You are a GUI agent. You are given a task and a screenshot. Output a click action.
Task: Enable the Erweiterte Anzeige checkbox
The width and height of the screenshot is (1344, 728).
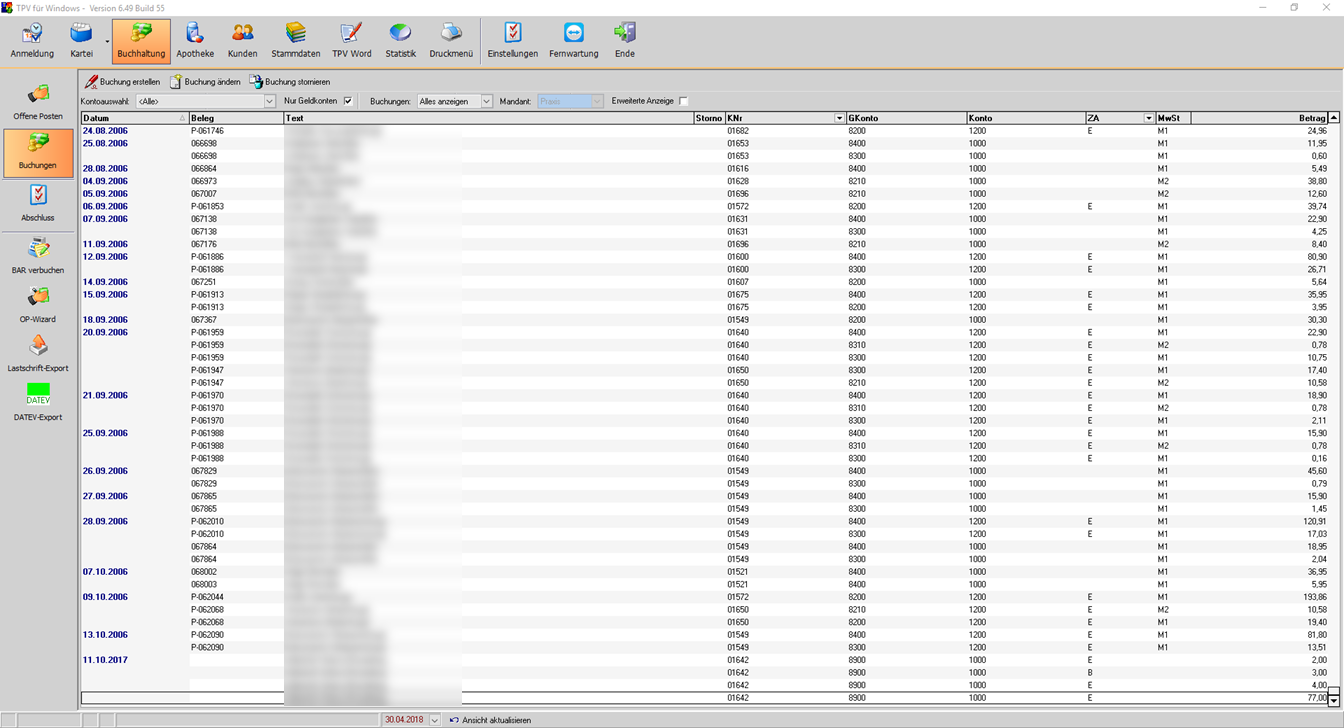pyautogui.click(x=683, y=101)
